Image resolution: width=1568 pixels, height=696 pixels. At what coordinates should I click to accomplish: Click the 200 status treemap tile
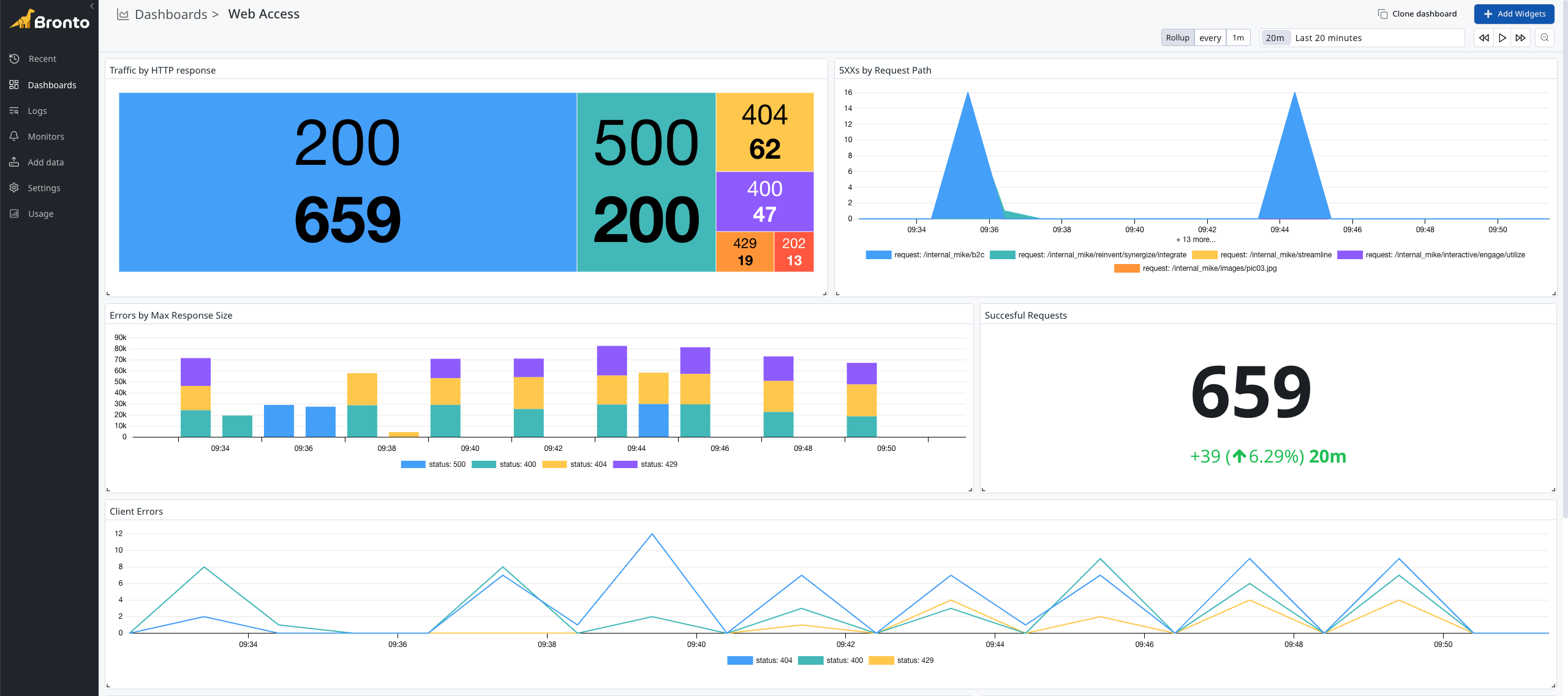(x=347, y=182)
